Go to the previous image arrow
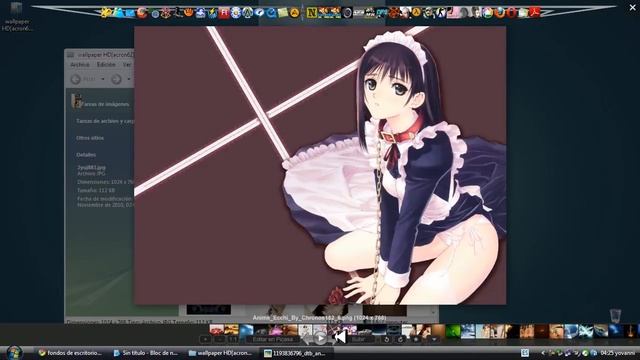 [x=307, y=339]
